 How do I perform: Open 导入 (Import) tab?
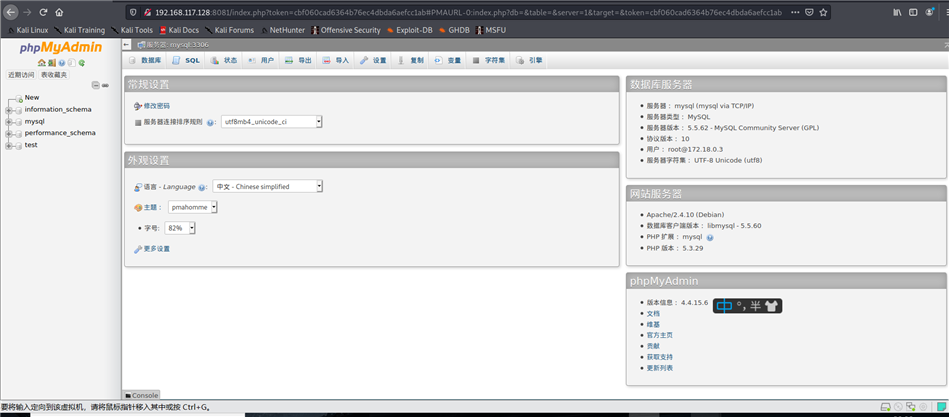pyautogui.click(x=336, y=61)
